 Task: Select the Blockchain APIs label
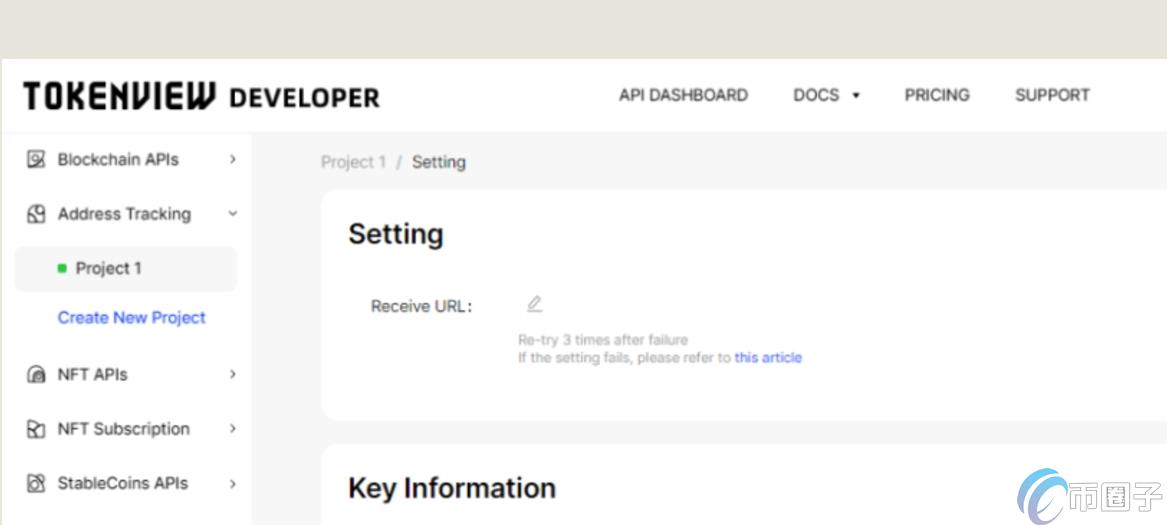tap(118, 159)
